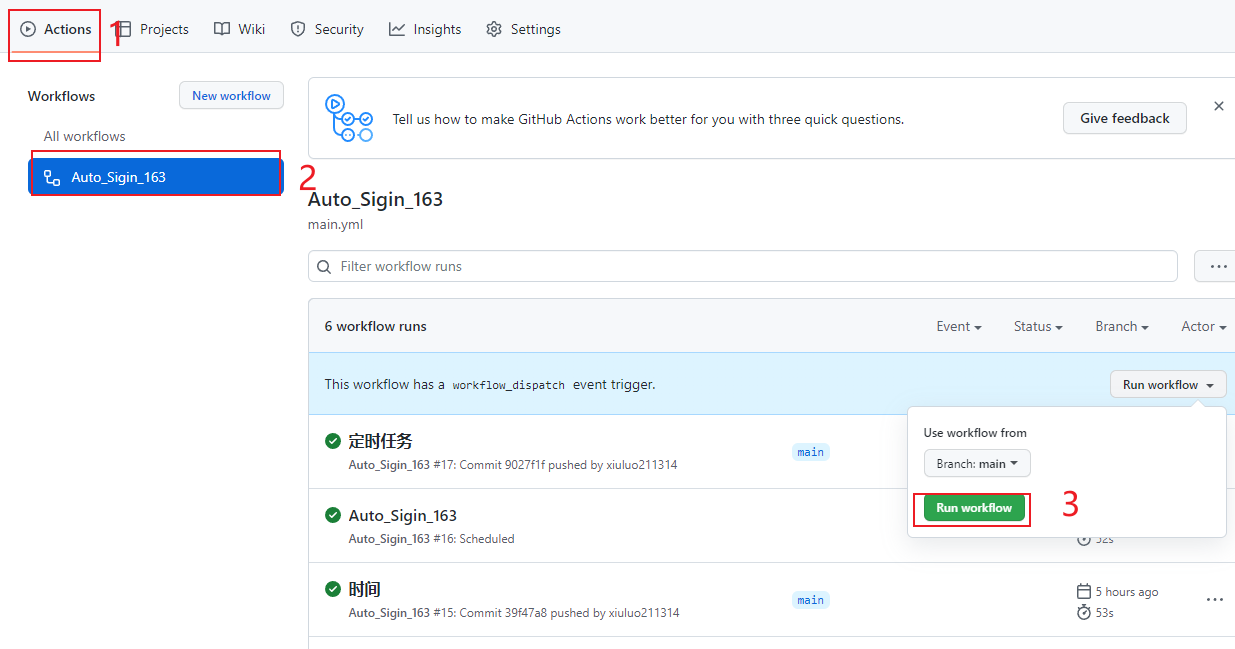Click main branch label on 定时任务 run

810,452
